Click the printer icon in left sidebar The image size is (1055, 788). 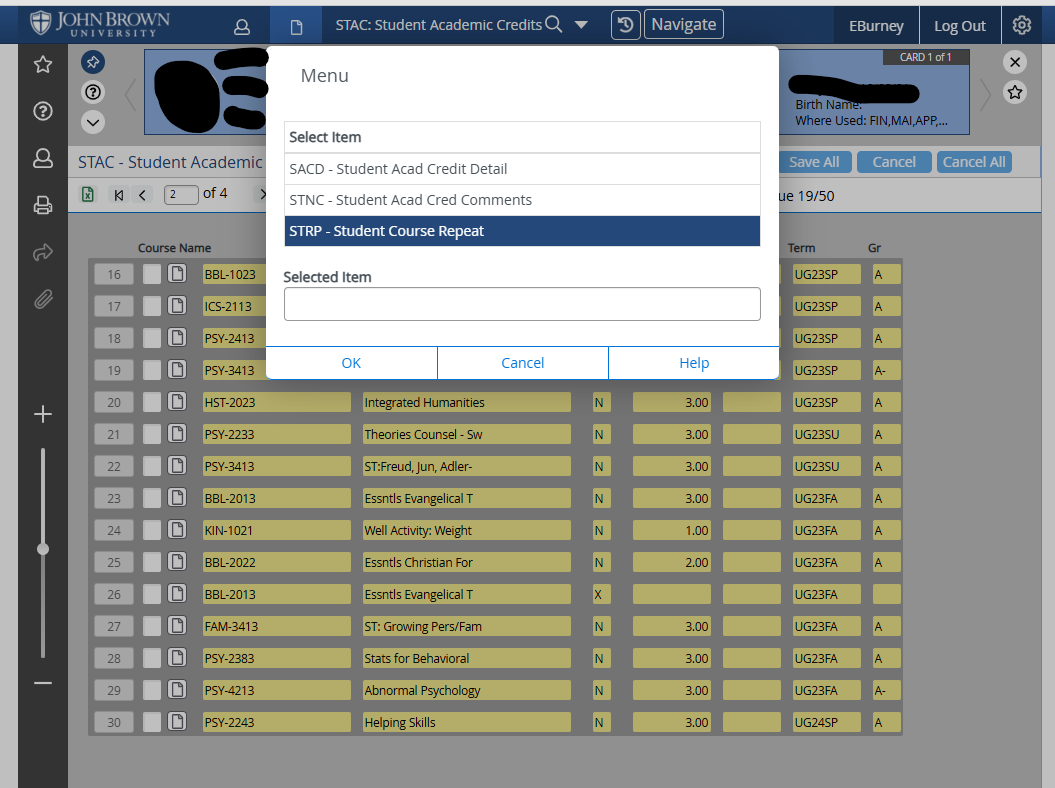click(43, 206)
